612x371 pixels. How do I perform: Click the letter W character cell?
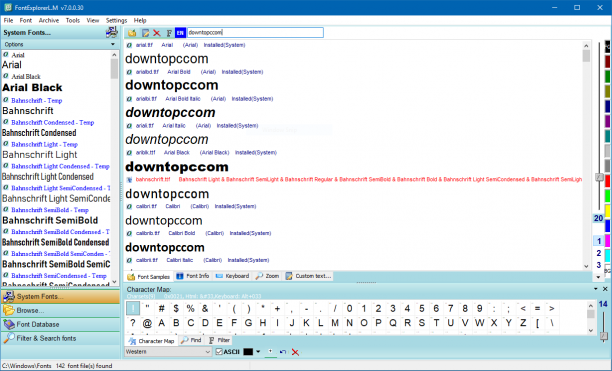pos(479,323)
